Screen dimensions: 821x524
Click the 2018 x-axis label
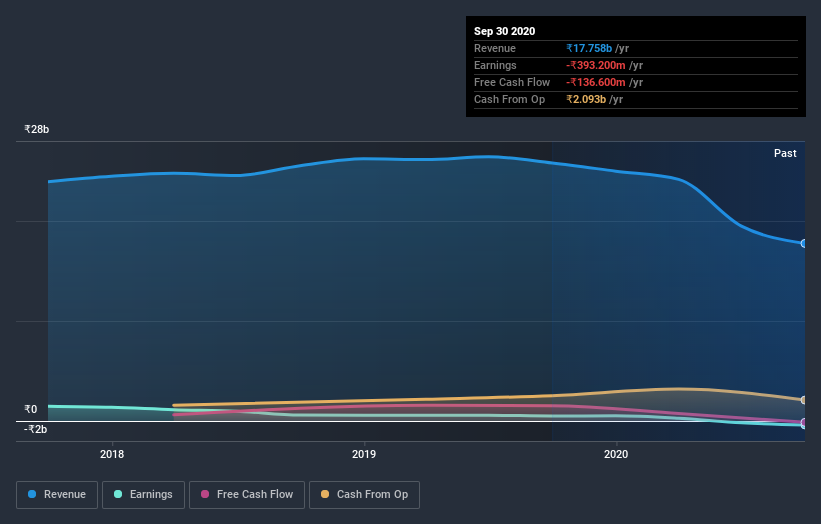tap(112, 454)
